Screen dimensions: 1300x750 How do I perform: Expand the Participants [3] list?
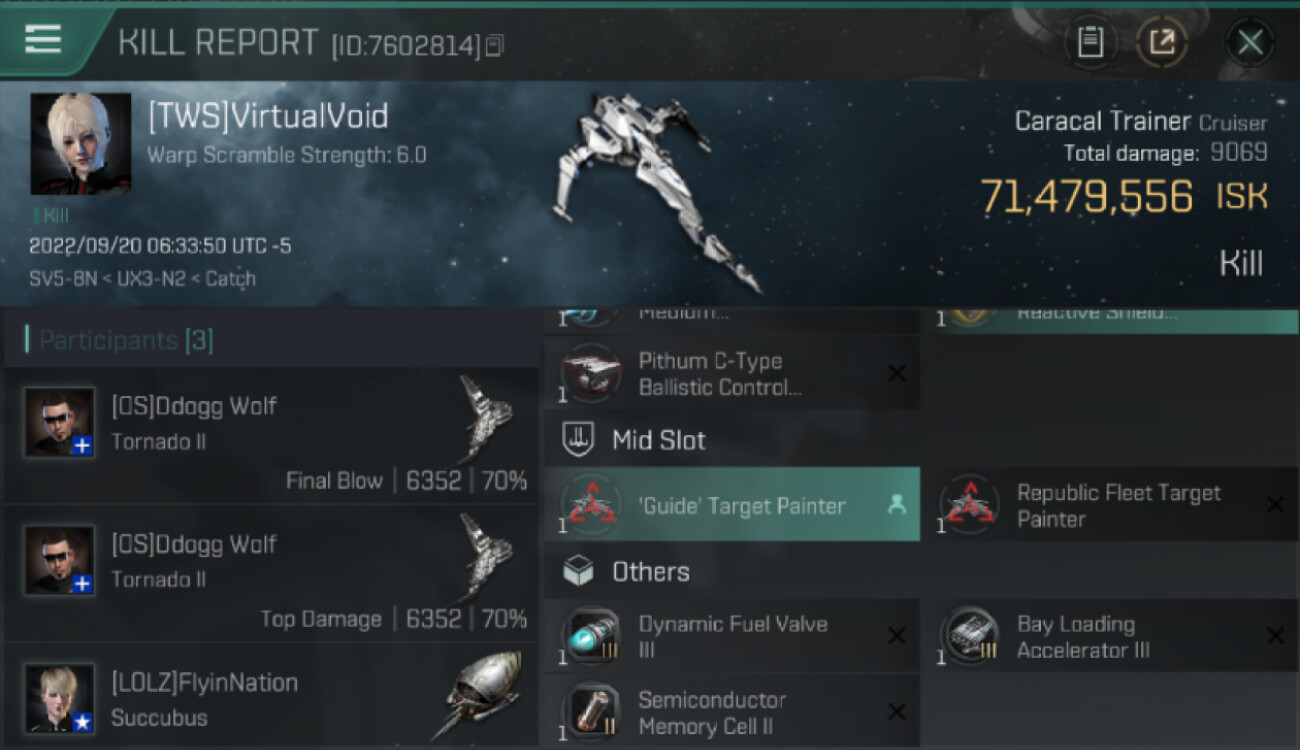pyautogui.click(x=126, y=340)
